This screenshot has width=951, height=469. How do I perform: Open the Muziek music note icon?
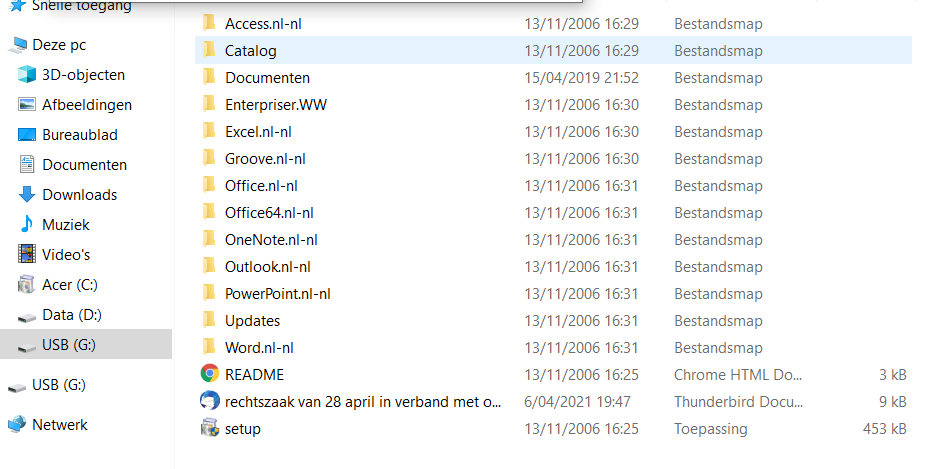[27, 224]
